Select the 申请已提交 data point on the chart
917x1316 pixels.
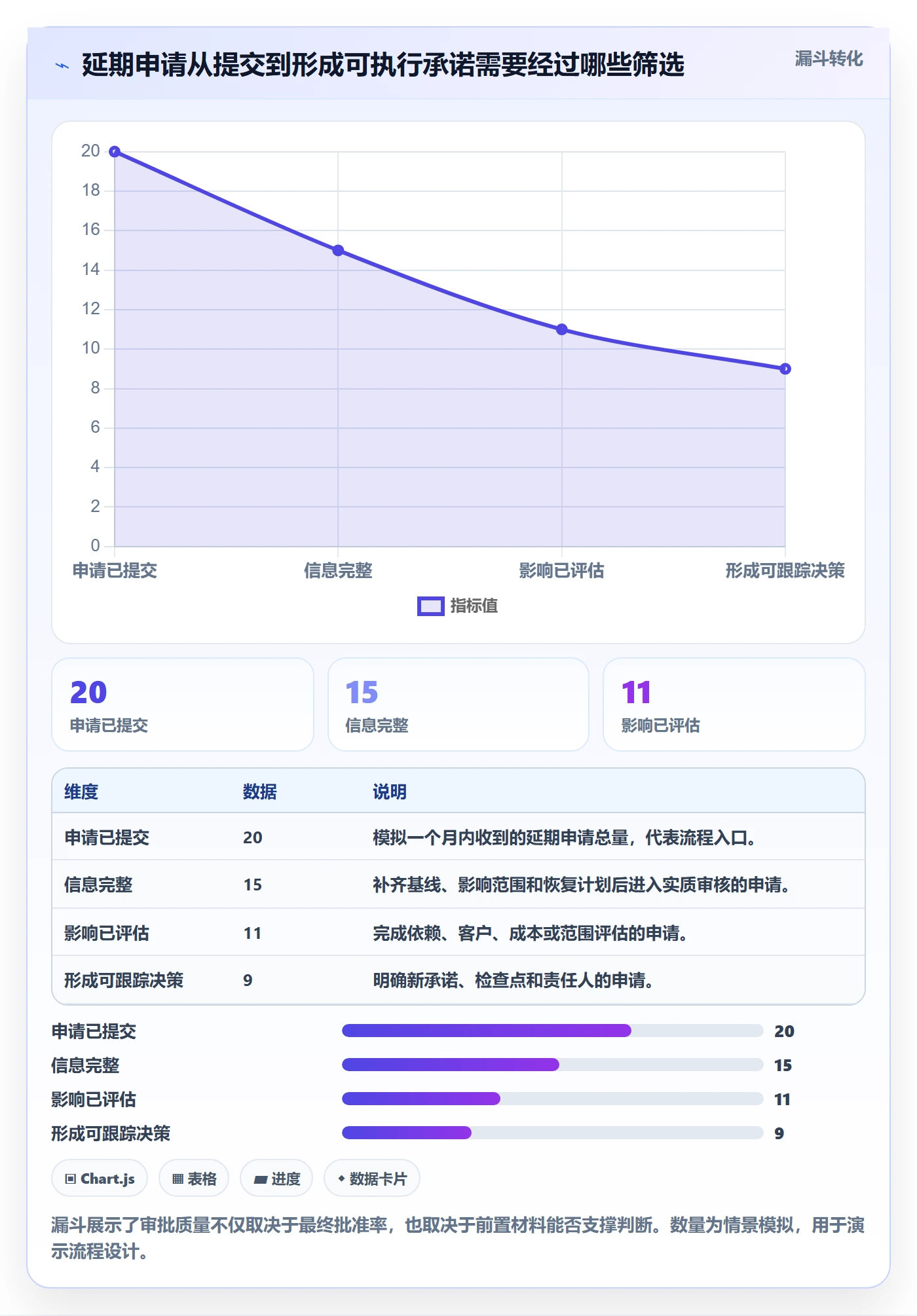coord(115,152)
